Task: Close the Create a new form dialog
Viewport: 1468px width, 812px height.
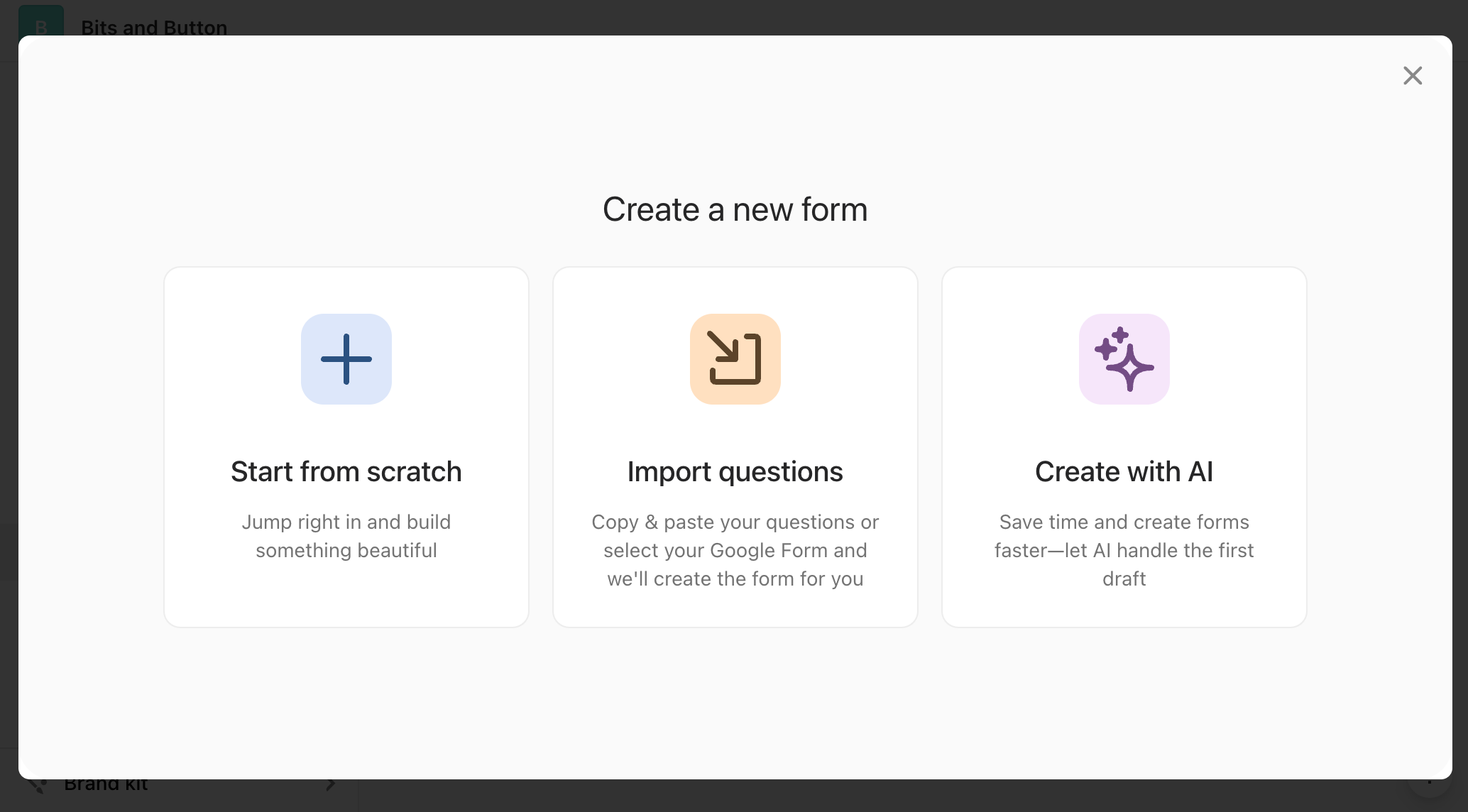Action: 1413,76
